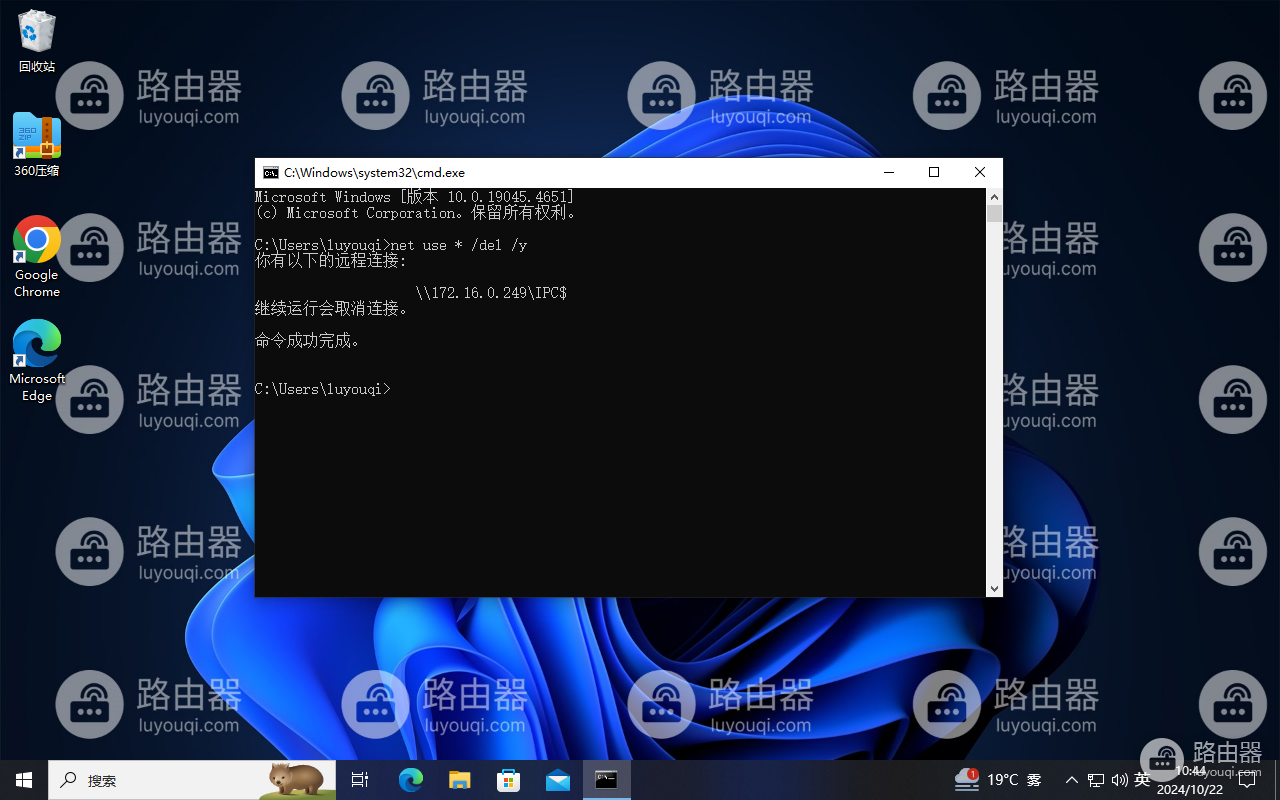This screenshot has height=800, width=1280.
Task: Click the 'net use * /del /y' command line
Action: (x=459, y=245)
